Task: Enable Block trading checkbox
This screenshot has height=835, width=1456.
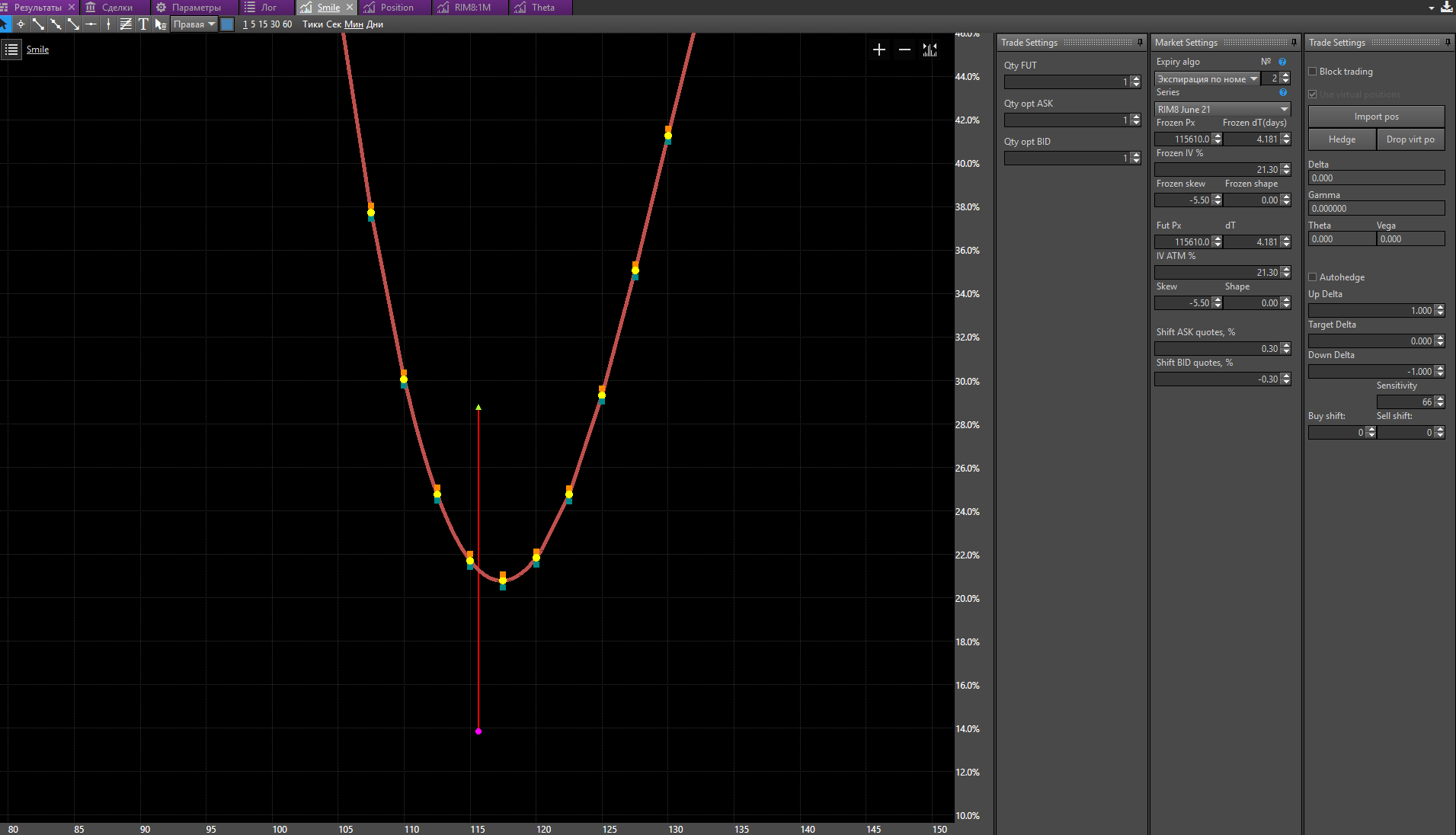Action: point(1313,72)
